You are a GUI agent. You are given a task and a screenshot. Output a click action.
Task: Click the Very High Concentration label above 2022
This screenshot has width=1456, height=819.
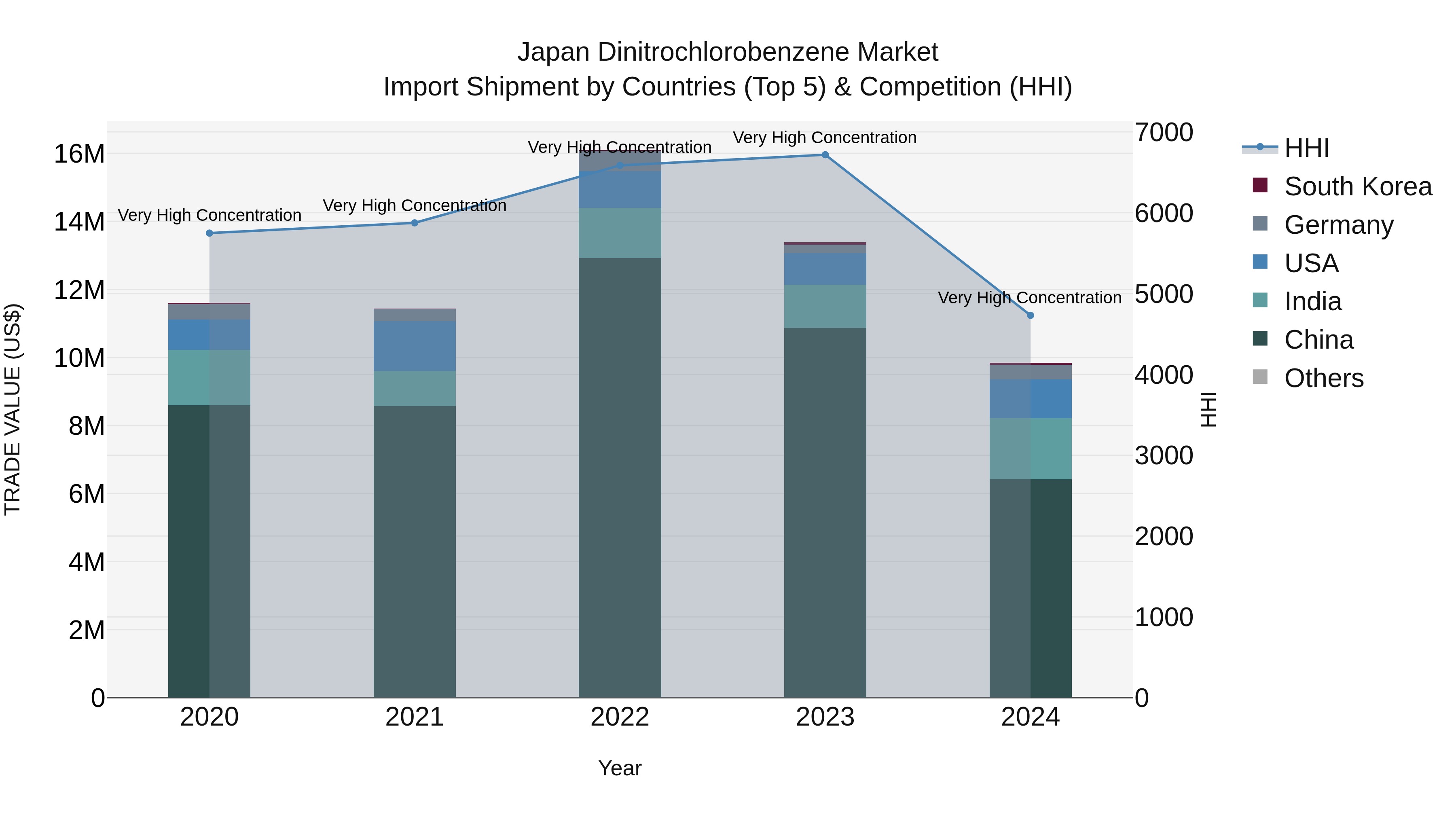620,148
